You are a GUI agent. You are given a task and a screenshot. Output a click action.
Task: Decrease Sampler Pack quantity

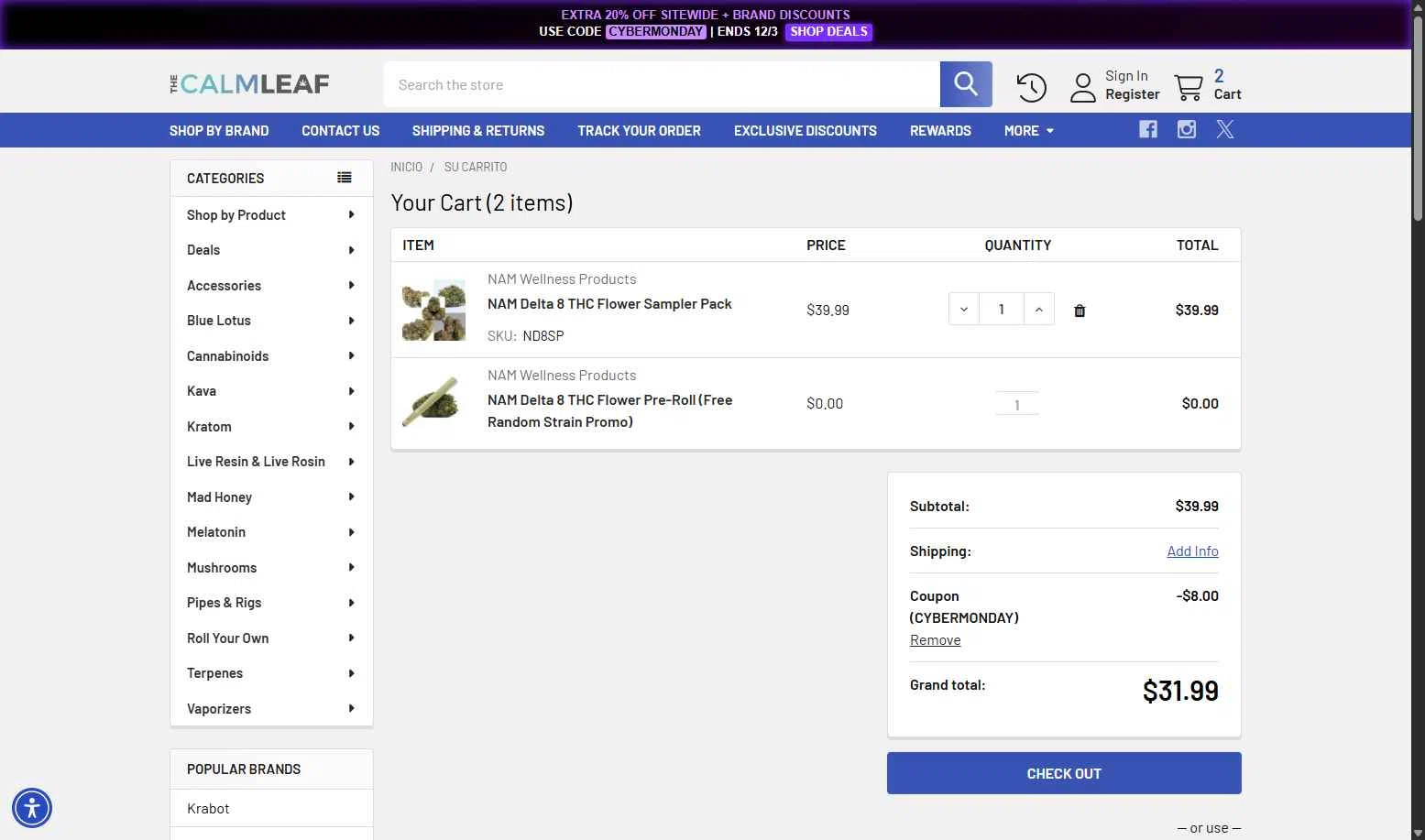964,310
